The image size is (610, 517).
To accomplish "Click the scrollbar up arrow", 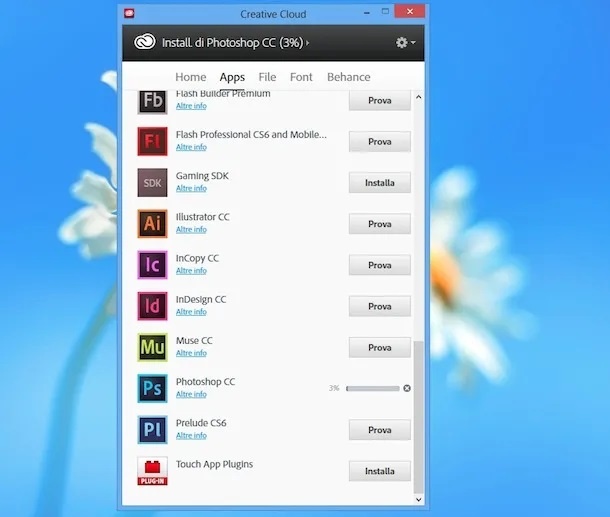I will tap(419, 97).
